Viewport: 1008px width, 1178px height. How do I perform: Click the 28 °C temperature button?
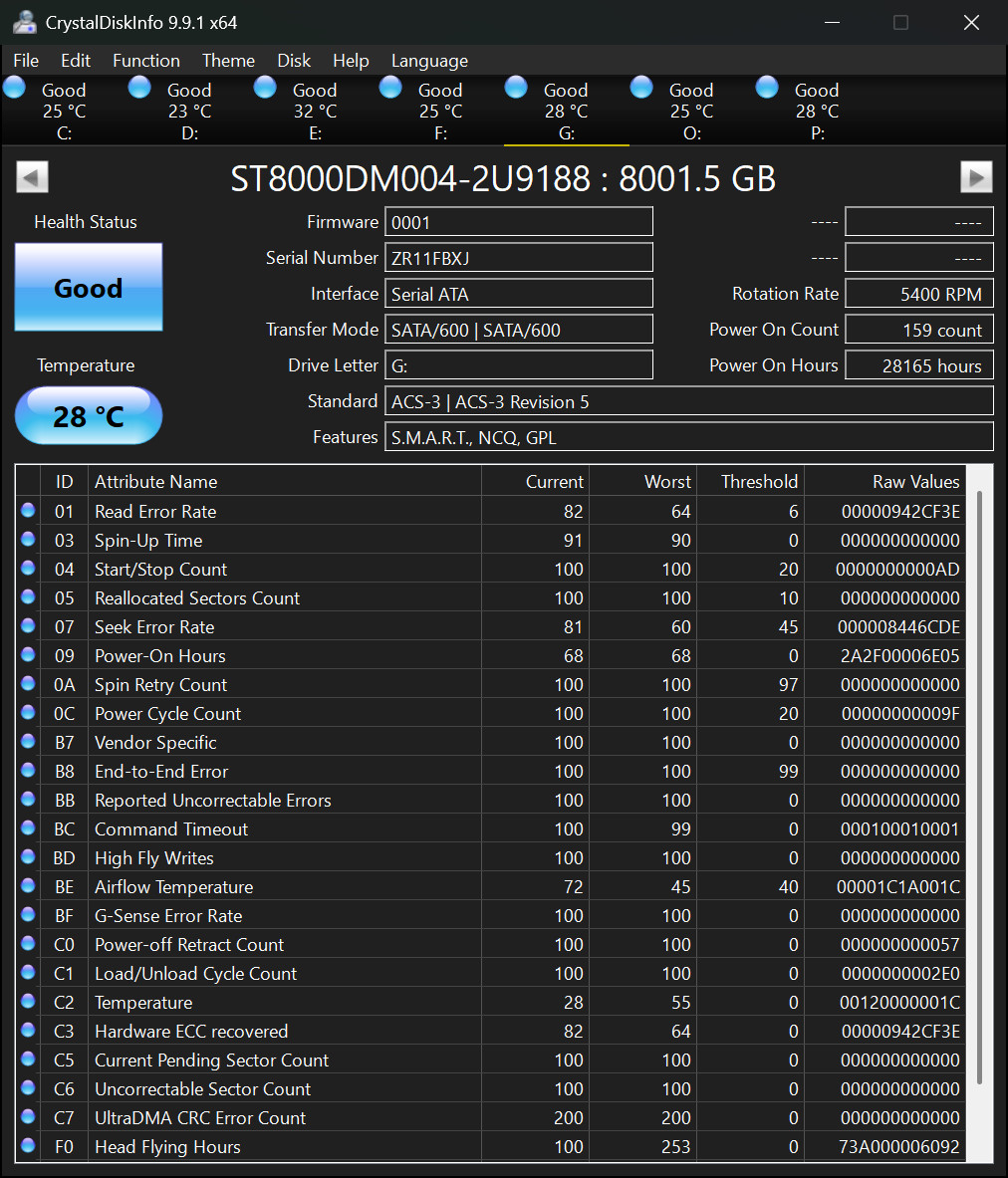(89, 415)
